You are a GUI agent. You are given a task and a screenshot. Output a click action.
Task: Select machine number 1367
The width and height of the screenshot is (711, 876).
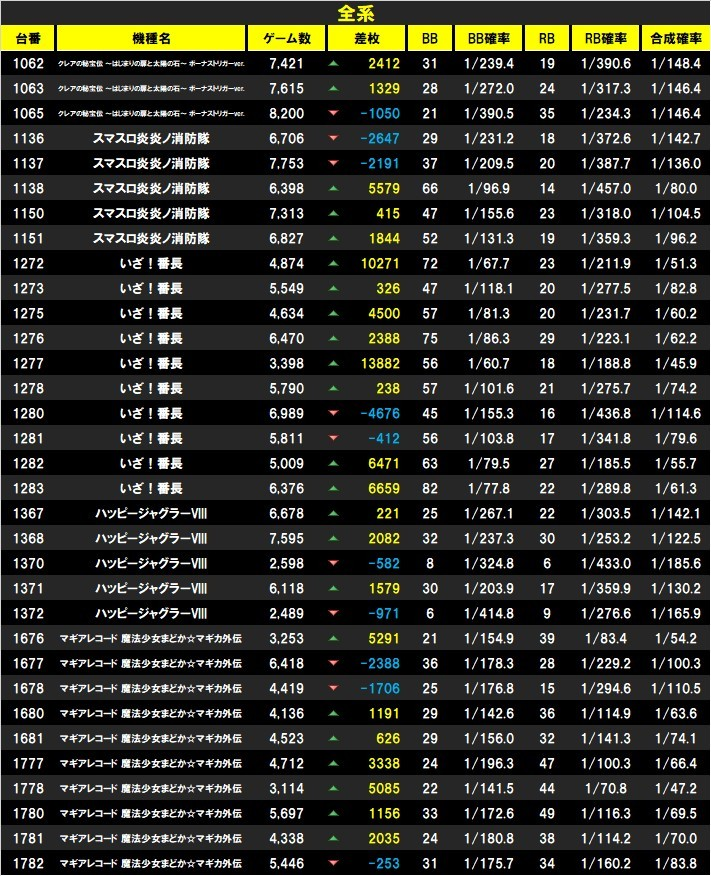coord(28,513)
